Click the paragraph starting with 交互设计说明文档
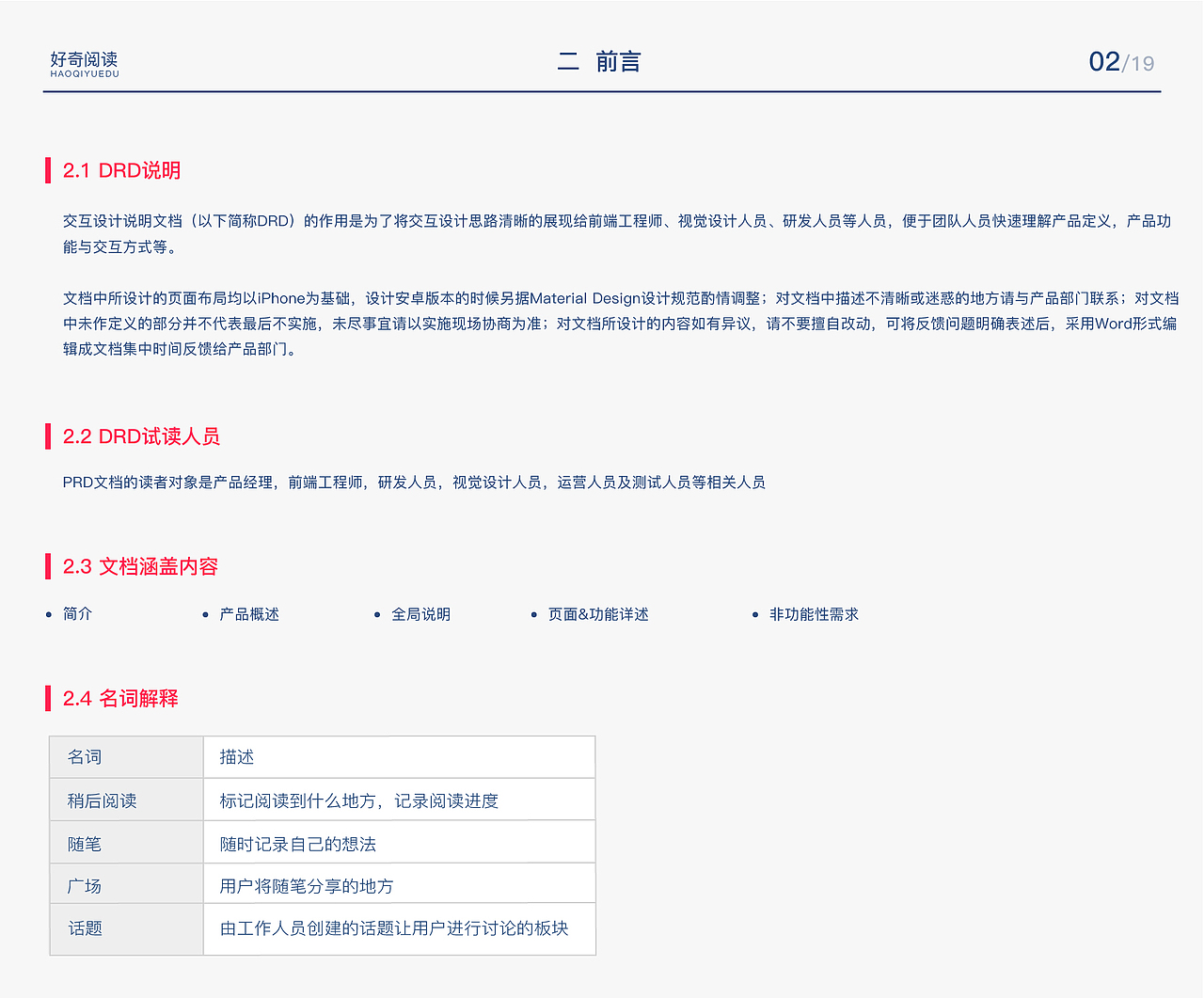The width and height of the screenshot is (1204, 998). pyautogui.click(x=617, y=233)
